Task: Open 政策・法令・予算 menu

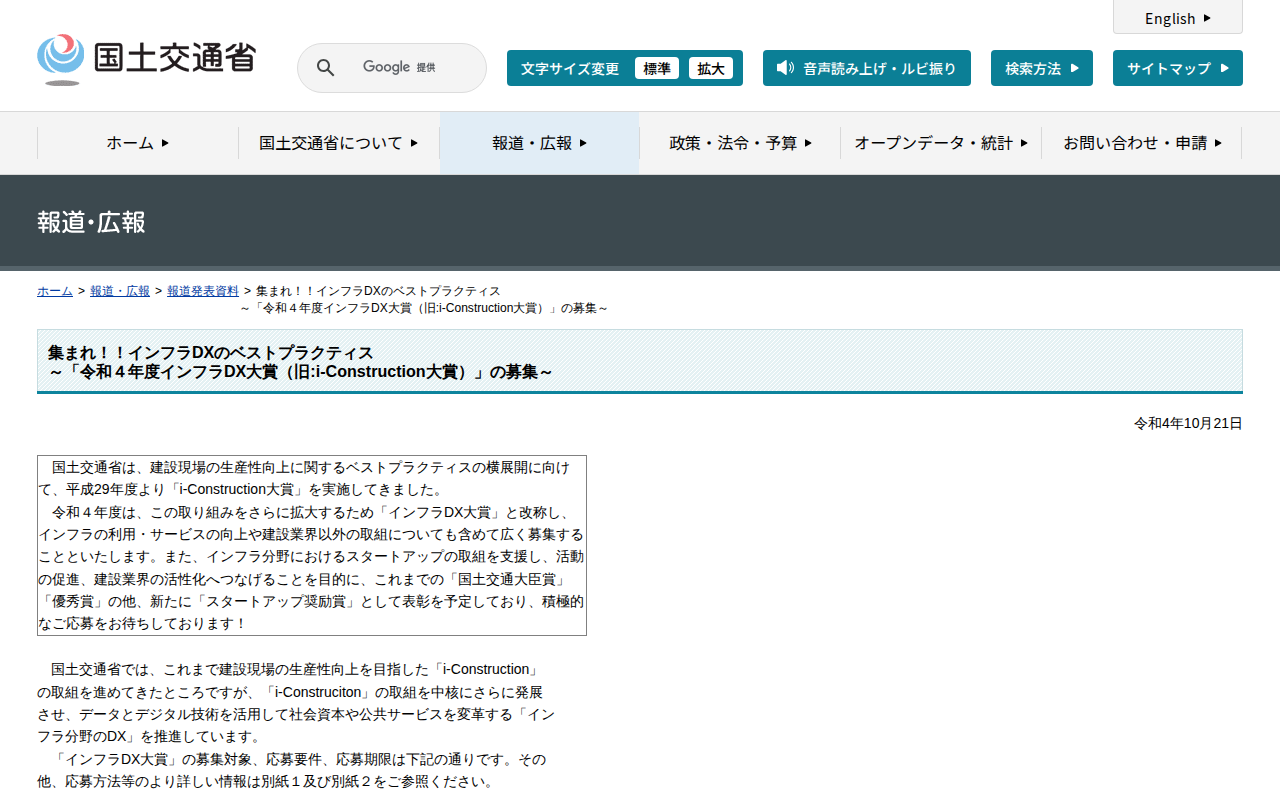Action: tap(740, 143)
